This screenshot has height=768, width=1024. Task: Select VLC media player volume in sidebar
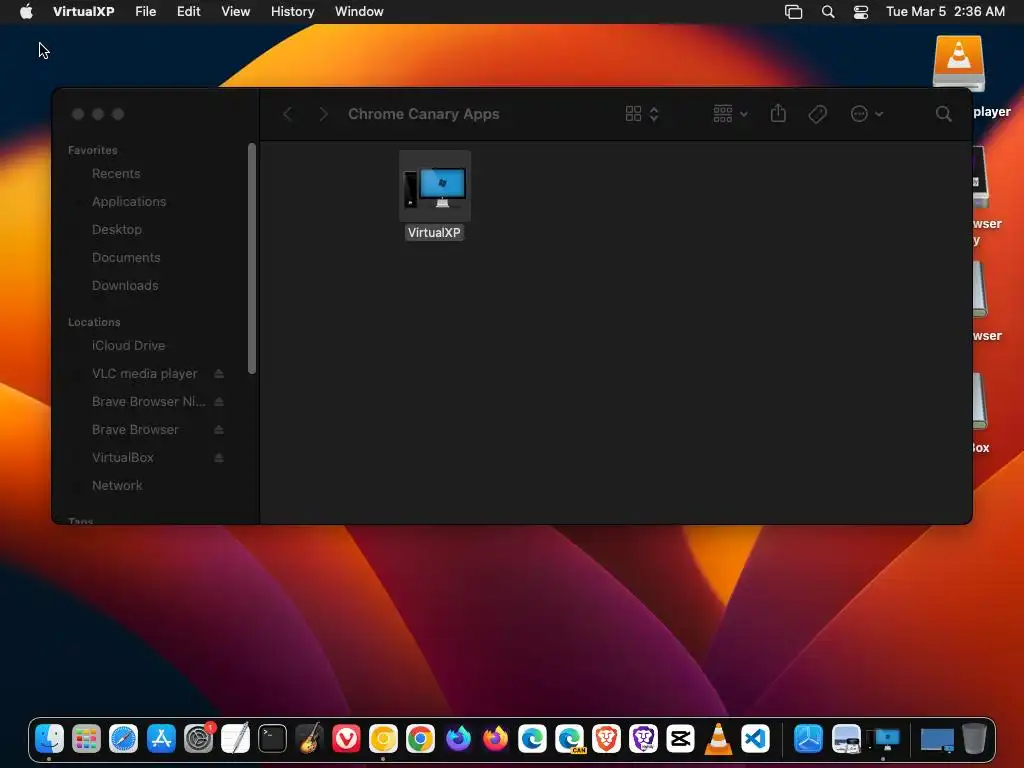[144, 374]
